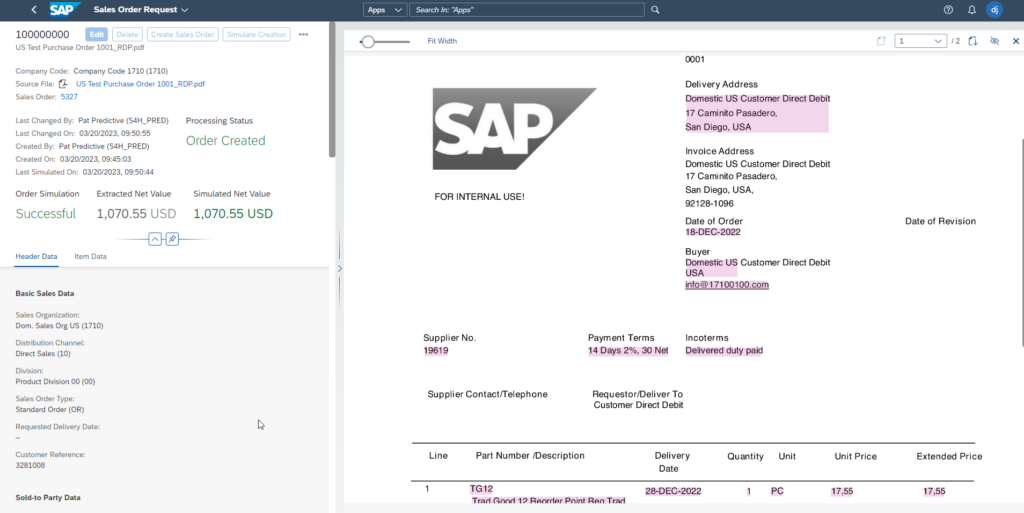
Task: Click the Dom. Sales Org US (1710) value
Action: (x=59, y=325)
